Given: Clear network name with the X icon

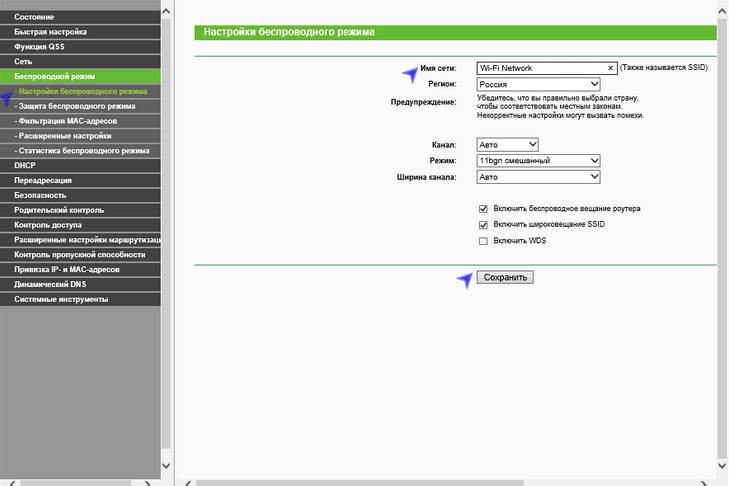Looking at the screenshot, I should click(x=610, y=68).
